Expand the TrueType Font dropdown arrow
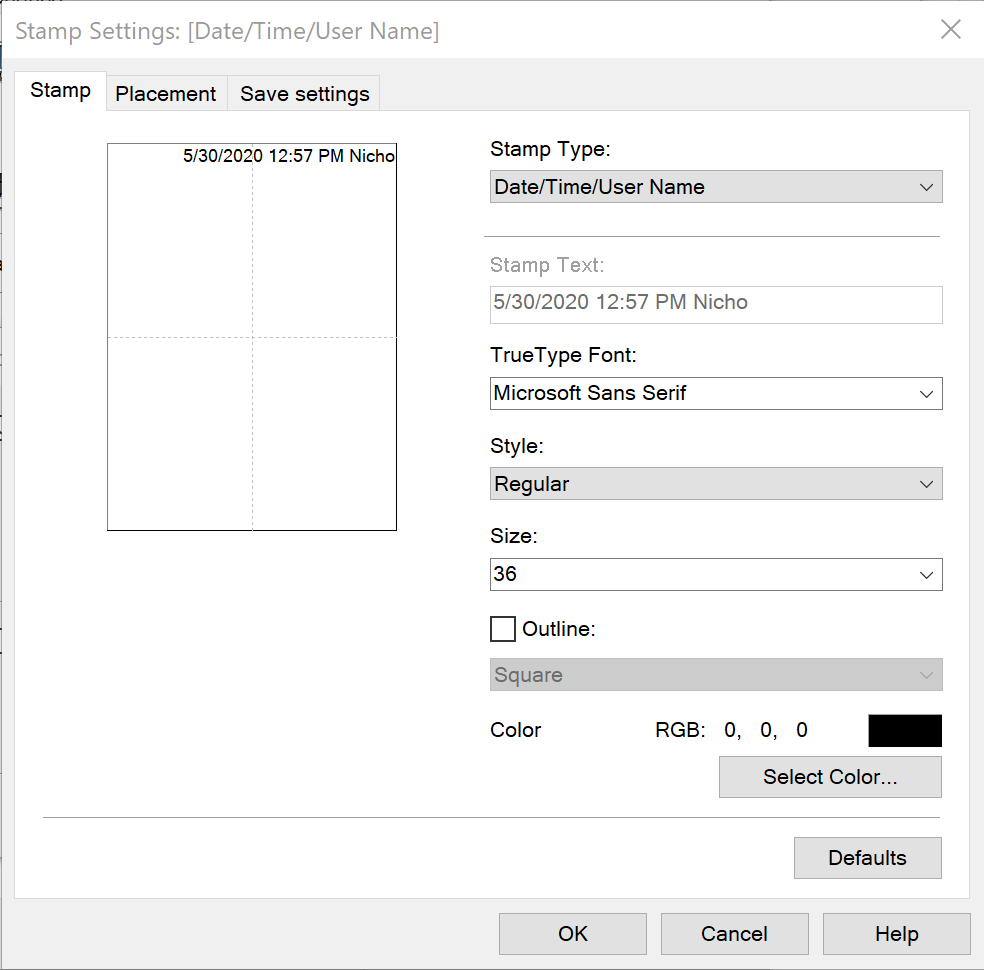The image size is (984, 970). tap(926, 394)
